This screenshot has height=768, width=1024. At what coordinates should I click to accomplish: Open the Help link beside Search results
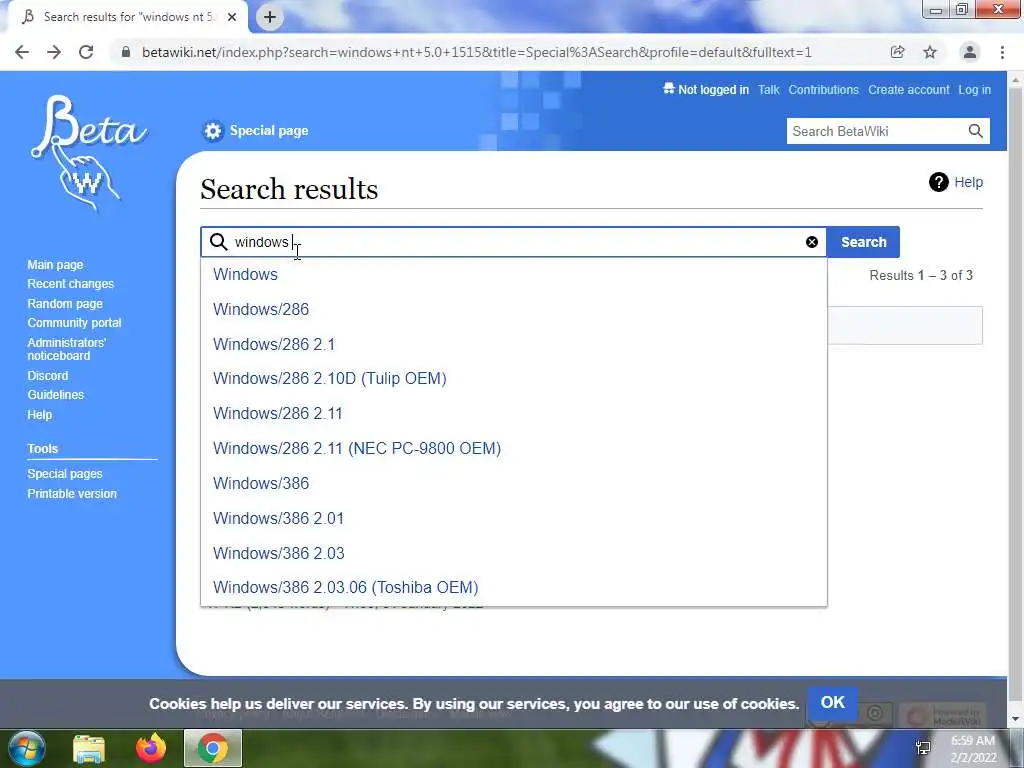pyautogui.click(x=968, y=182)
